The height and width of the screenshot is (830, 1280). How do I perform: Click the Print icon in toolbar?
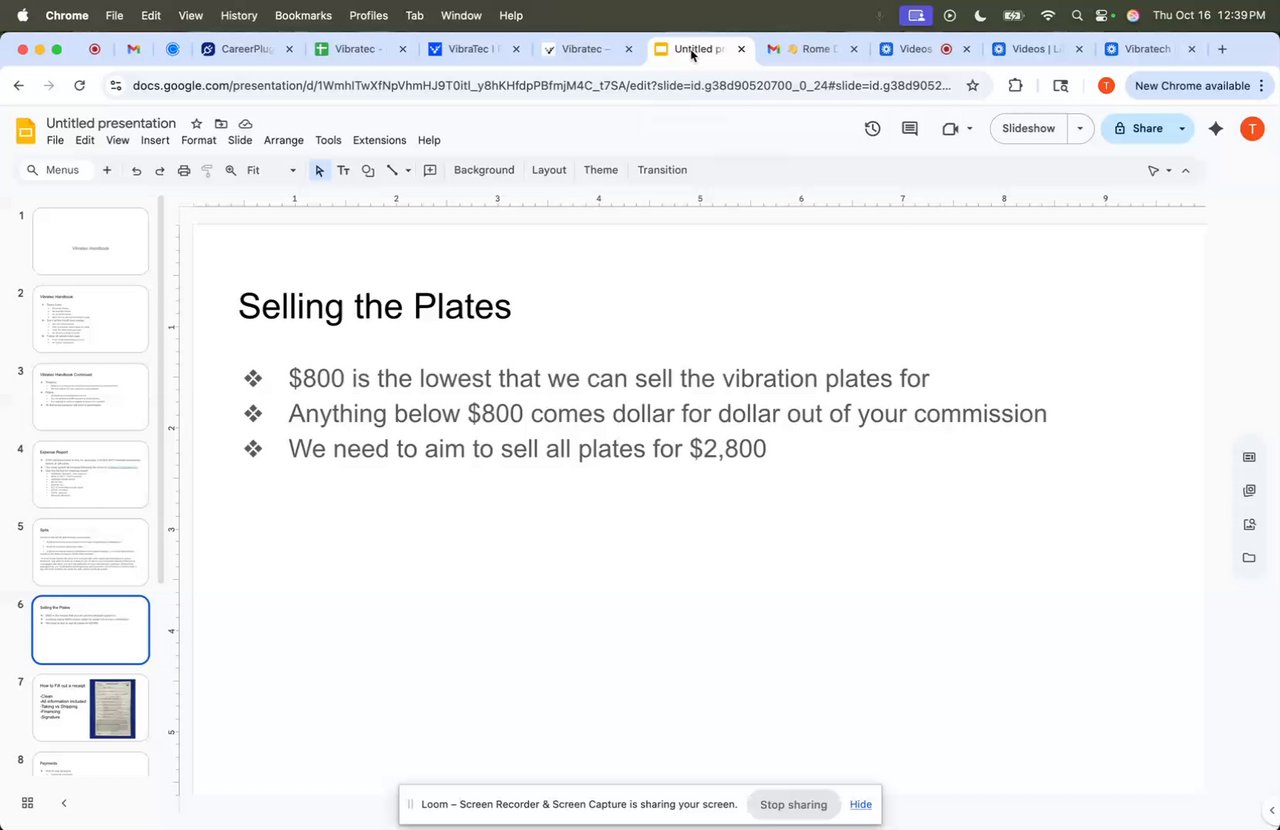pyautogui.click(x=184, y=171)
